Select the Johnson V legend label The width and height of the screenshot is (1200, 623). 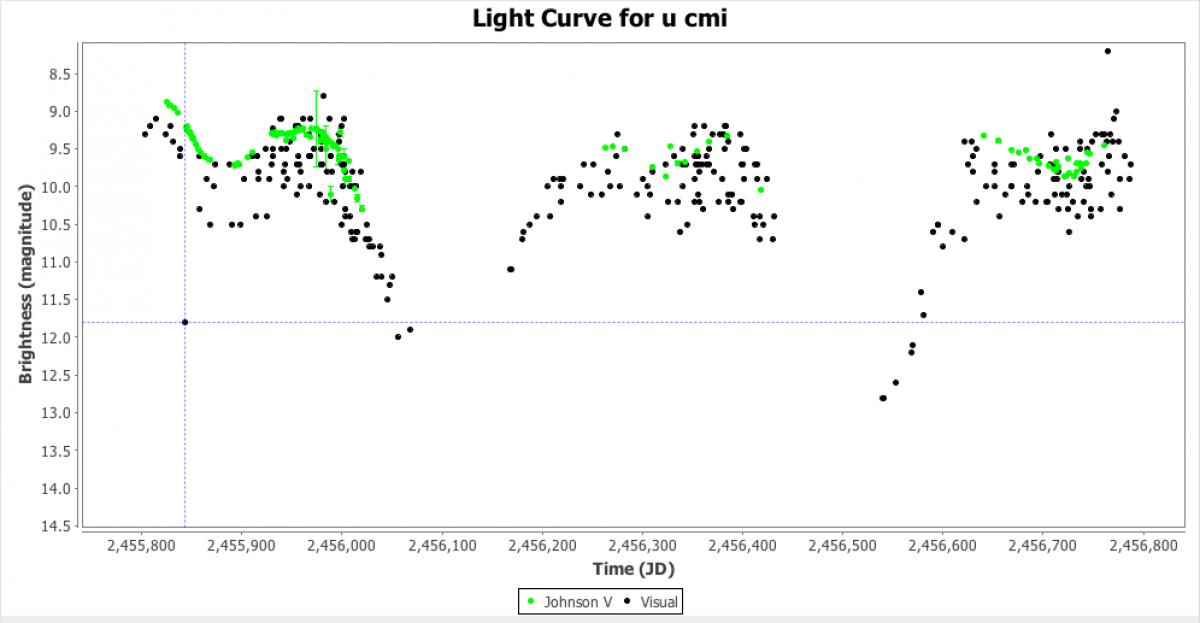click(572, 601)
